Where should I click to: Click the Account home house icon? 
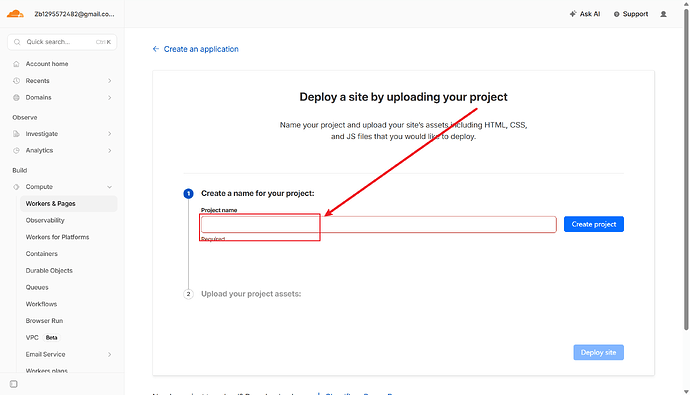coord(16,64)
